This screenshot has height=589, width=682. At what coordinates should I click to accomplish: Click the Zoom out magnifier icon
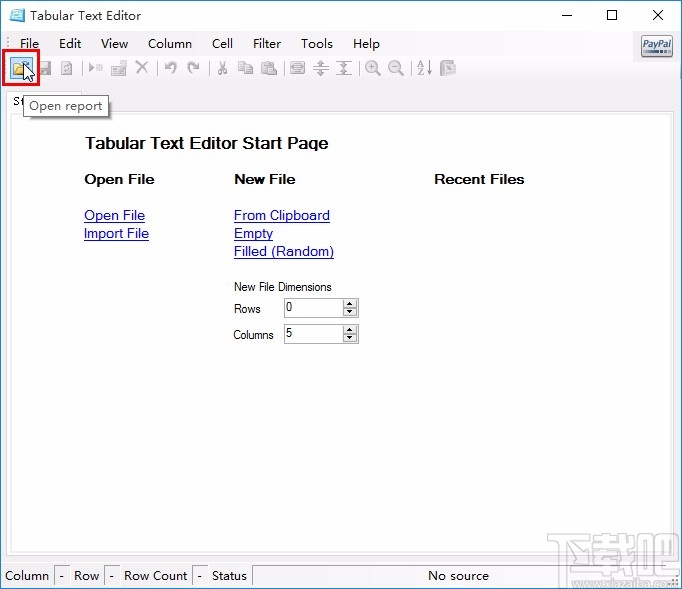396,68
